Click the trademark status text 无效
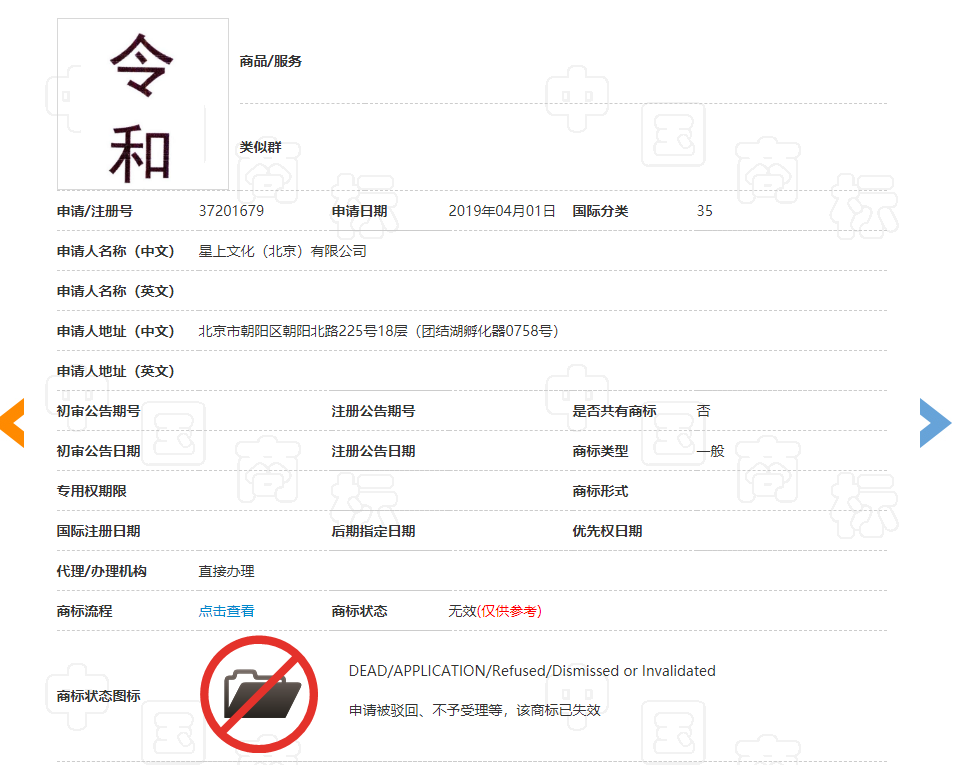The height and width of the screenshot is (765, 970). (462, 611)
